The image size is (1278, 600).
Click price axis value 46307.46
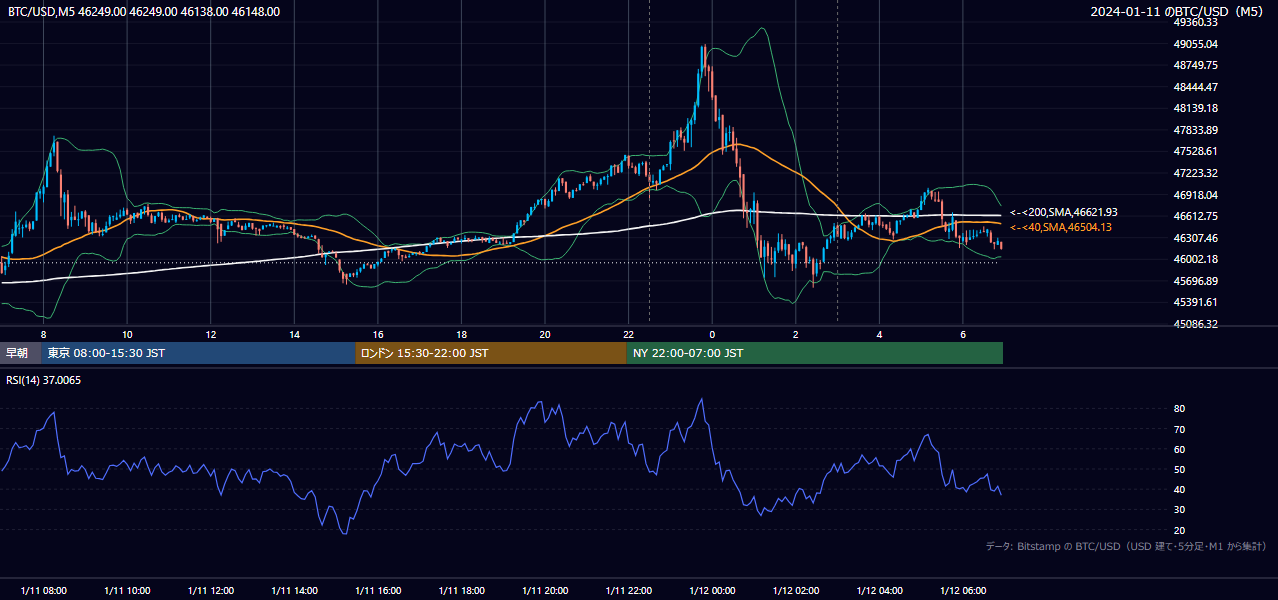click(x=1195, y=238)
